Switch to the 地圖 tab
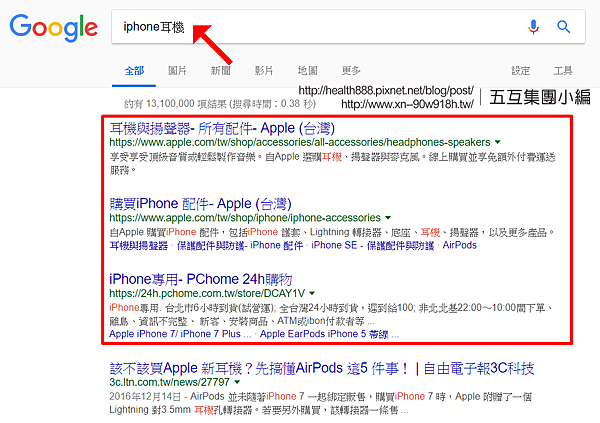This screenshot has width=600, height=423. [x=308, y=71]
